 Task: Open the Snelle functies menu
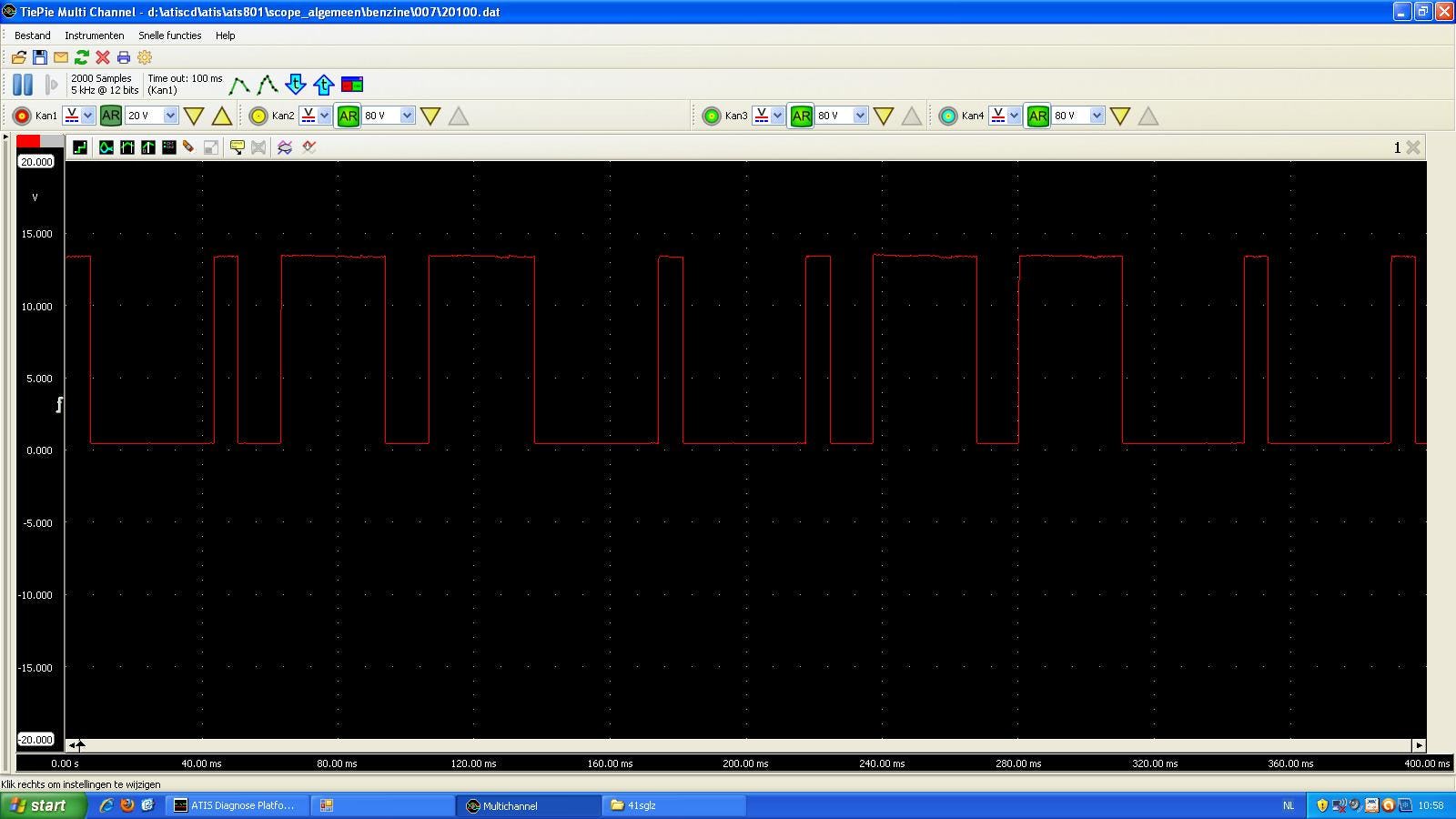pos(169,35)
